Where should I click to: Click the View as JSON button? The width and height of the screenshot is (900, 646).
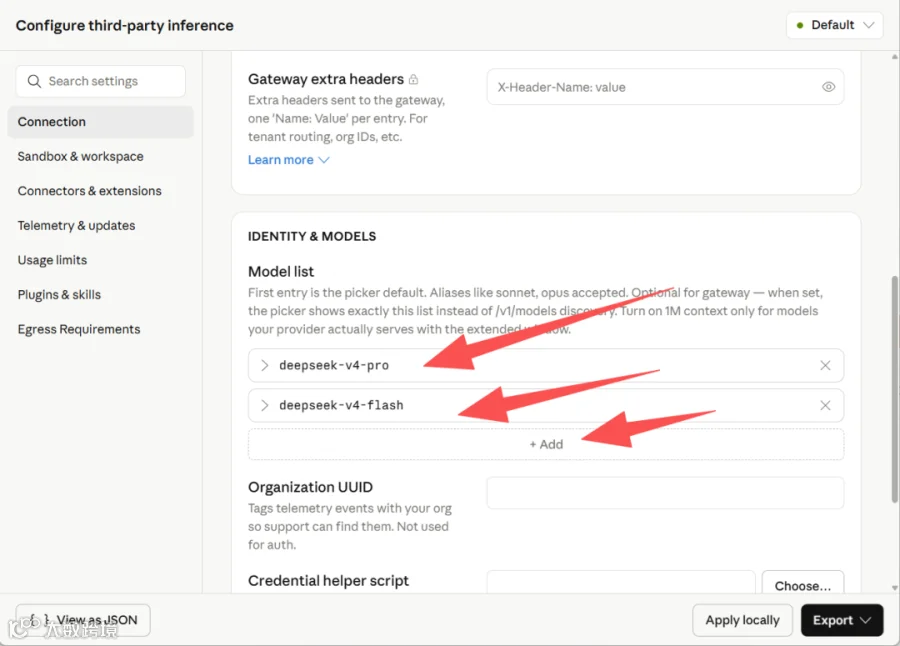83,620
